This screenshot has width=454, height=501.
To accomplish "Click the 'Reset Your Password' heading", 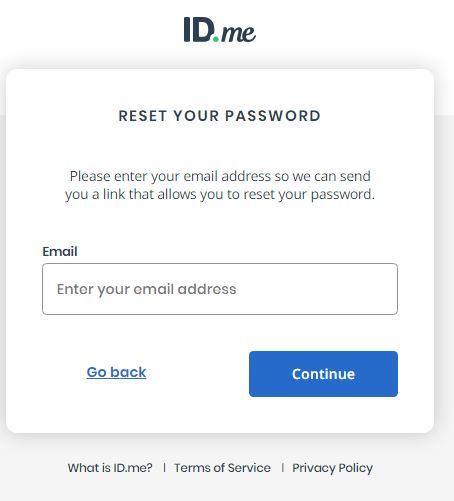I will 220,116.
